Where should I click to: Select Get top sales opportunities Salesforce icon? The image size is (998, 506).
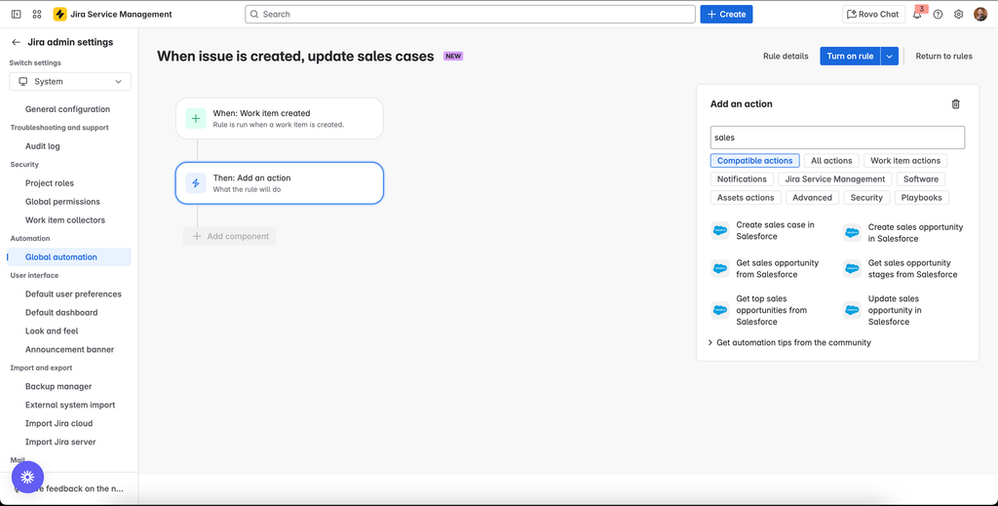pyautogui.click(x=720, y=310)
